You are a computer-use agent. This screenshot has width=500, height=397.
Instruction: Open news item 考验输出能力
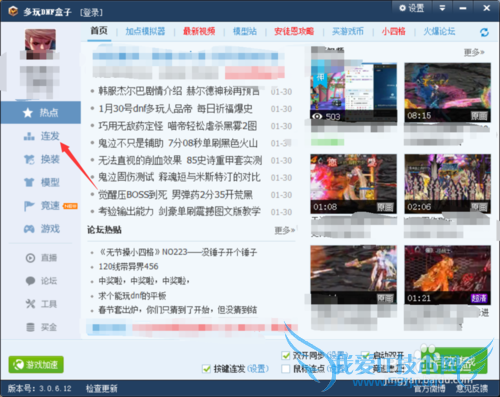tap(179, 211)
